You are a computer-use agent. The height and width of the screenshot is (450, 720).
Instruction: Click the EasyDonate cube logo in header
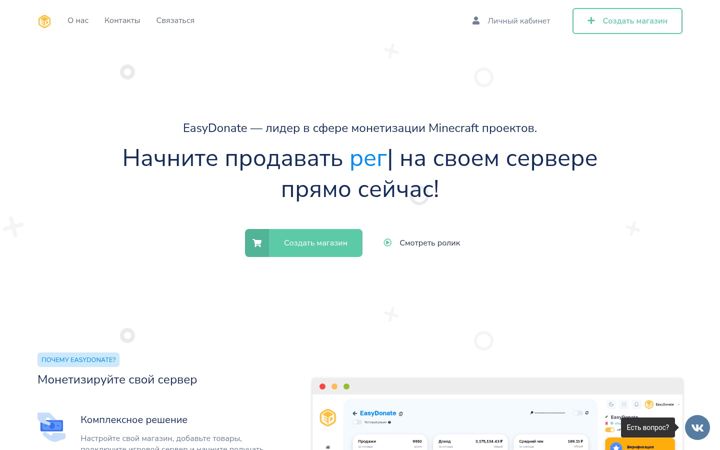pos(45,21)
